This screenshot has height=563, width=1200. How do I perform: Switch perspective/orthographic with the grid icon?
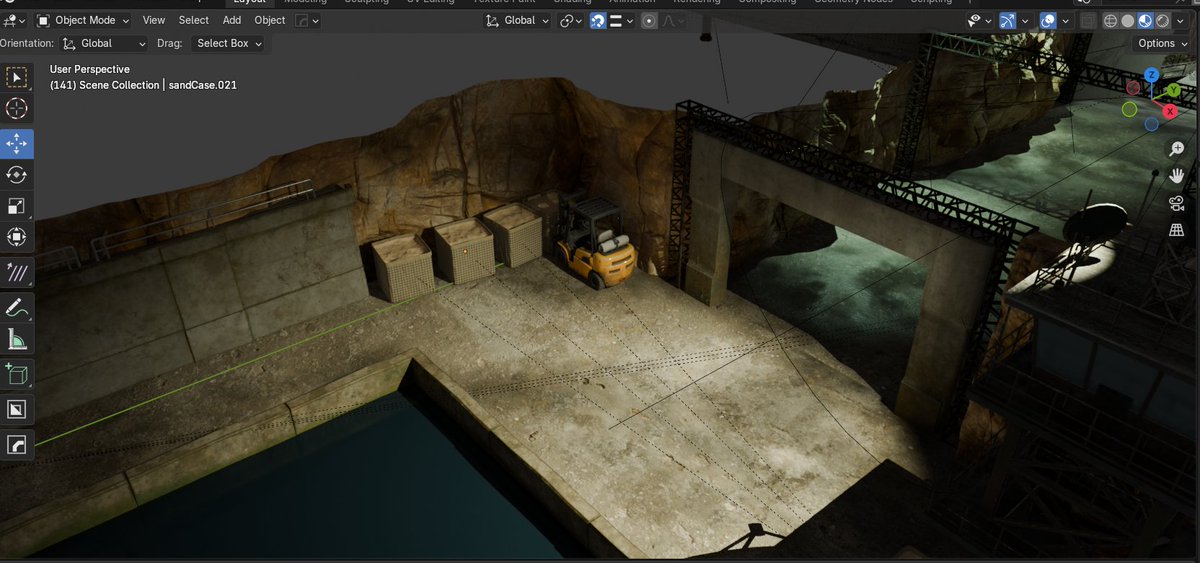click(1176, 230)
